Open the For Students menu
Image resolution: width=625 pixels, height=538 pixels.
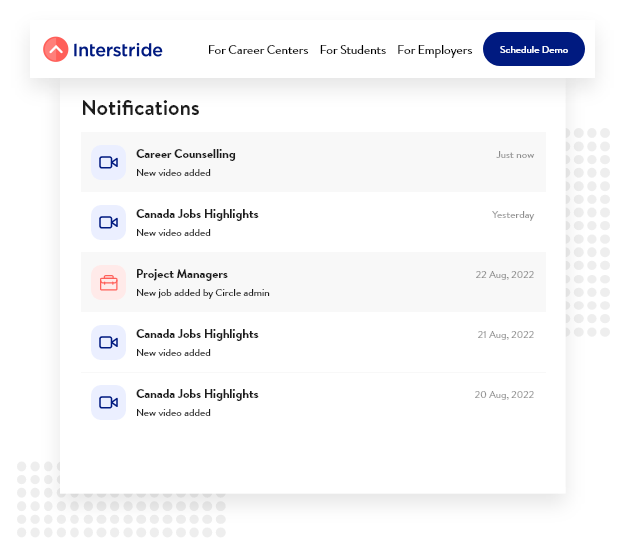click(353, 50)
